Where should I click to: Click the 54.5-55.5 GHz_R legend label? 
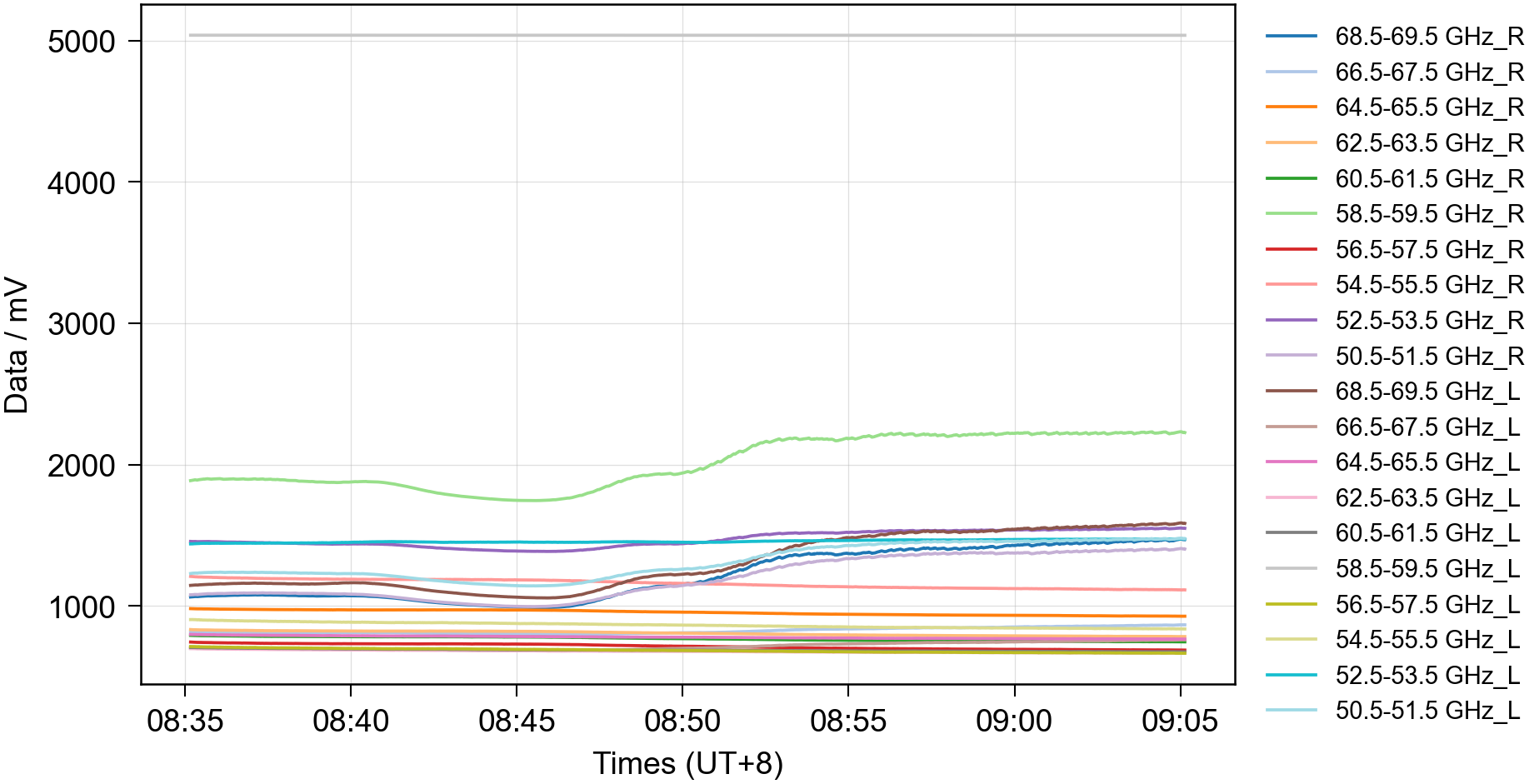click(1428, 285)
